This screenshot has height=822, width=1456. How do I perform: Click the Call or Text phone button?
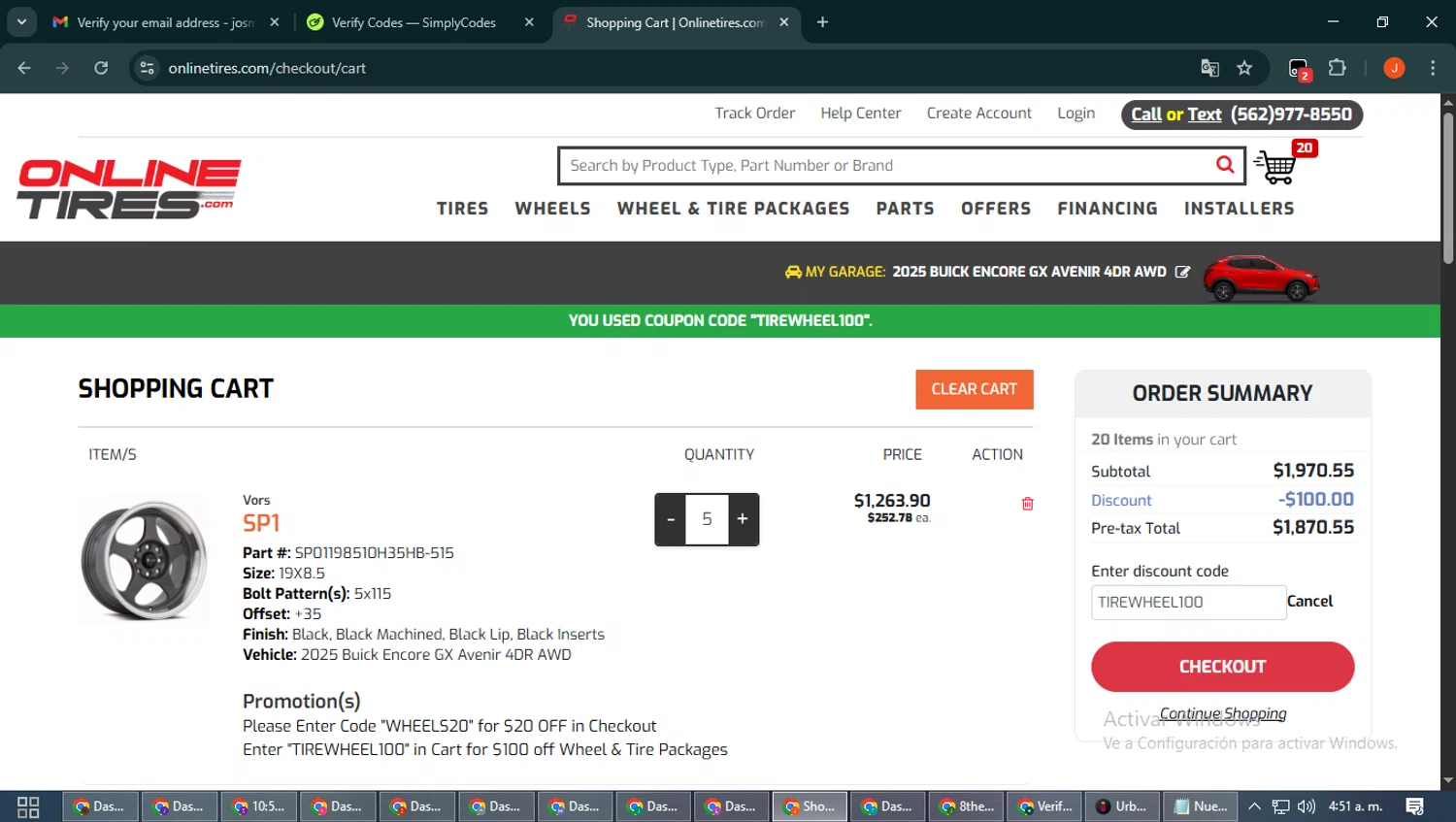tap(1241, 115)
